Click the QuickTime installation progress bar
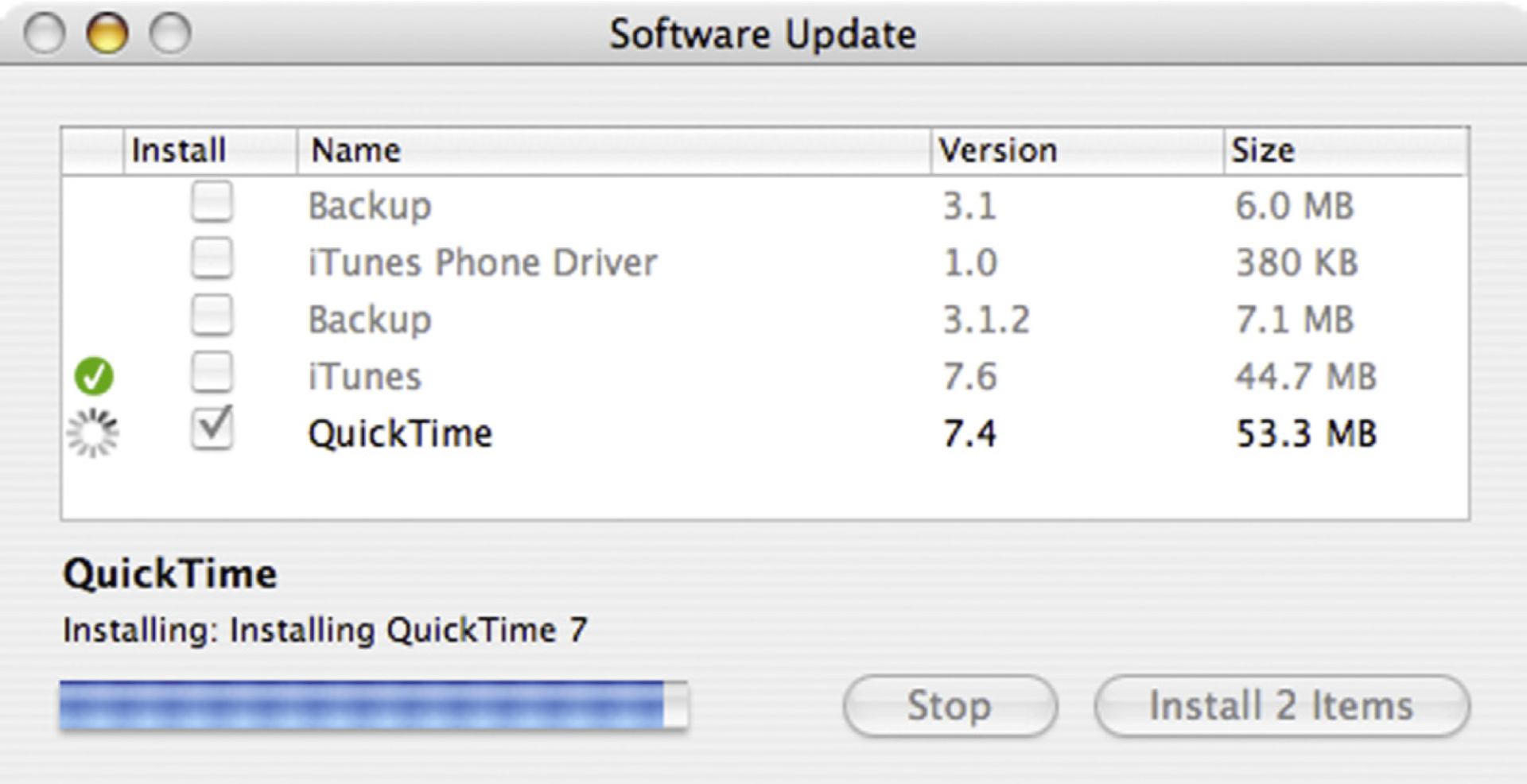 [374, 704]
